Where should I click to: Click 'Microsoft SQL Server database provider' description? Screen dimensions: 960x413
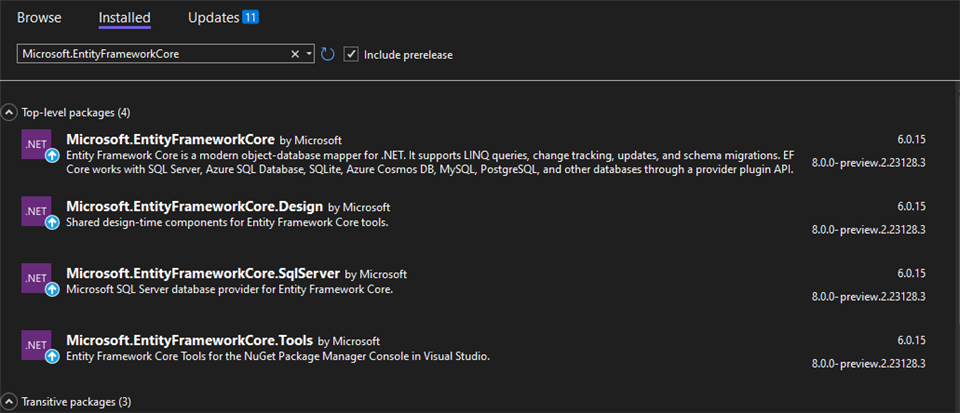tap(229, 289)
